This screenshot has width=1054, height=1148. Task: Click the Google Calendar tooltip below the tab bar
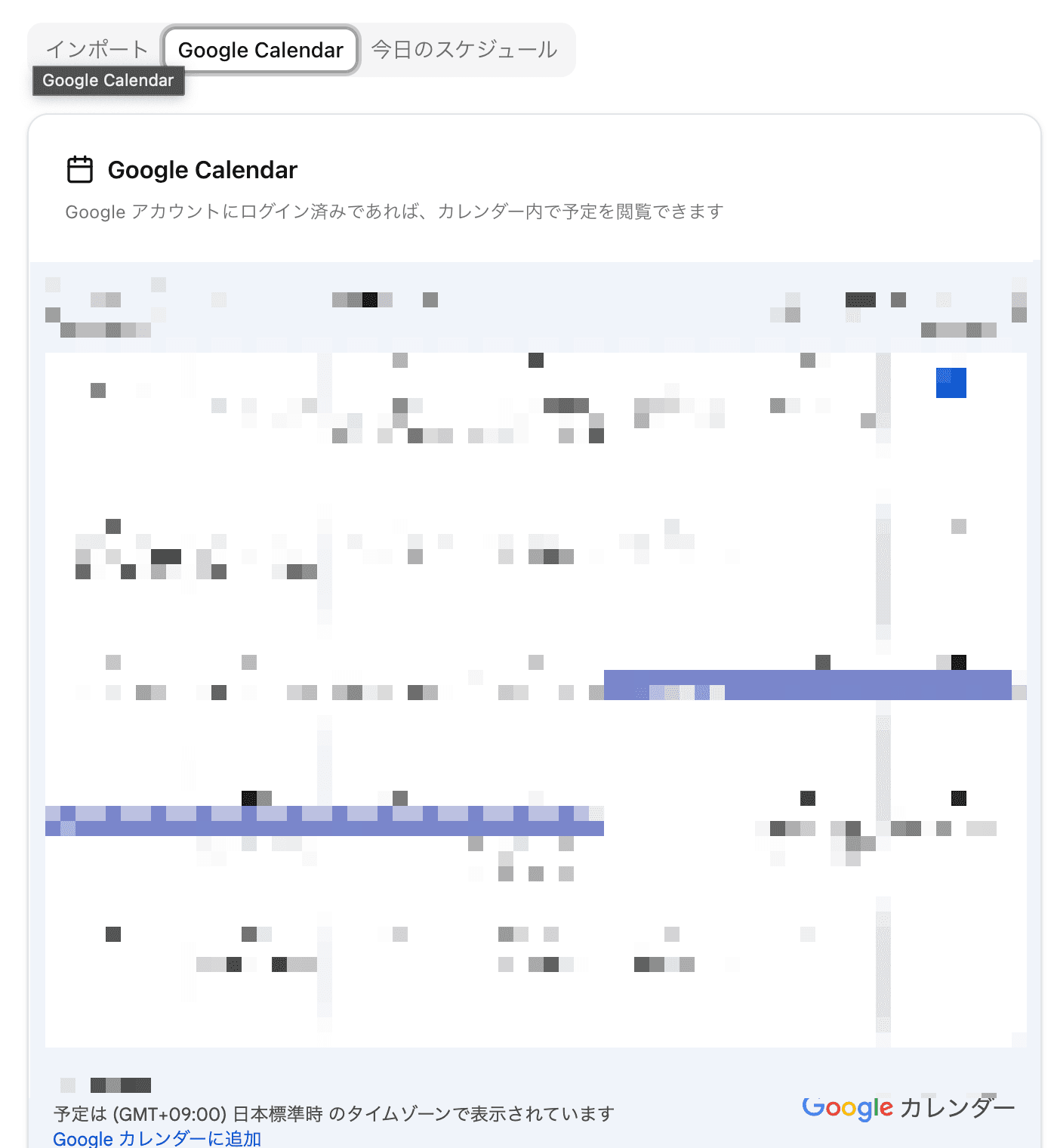[x=108, y=80]
